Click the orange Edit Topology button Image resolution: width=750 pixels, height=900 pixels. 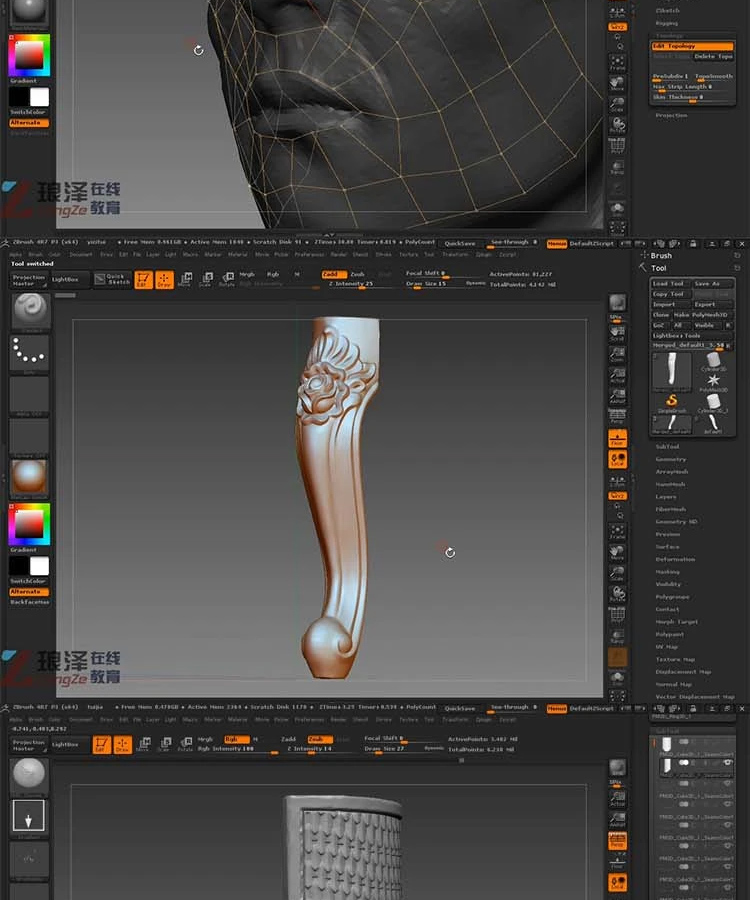(693, 46)
